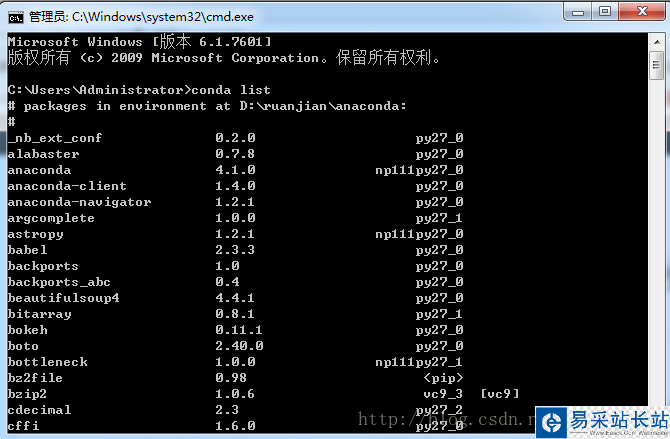The height and width of the screenshot is (439, 670).
Task: Click the package name 'alabaster'
Action: click(43, 154)
